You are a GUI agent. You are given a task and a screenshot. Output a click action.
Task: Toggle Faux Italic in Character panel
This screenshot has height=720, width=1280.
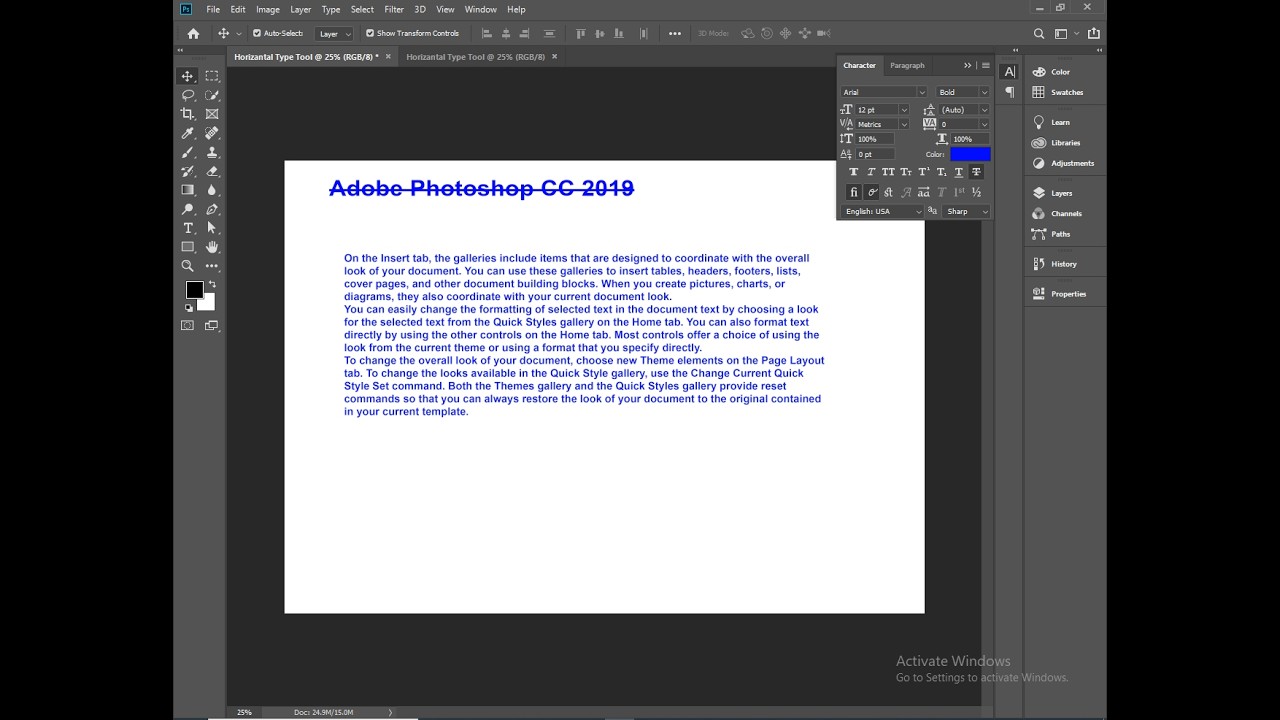click(871, 172)
